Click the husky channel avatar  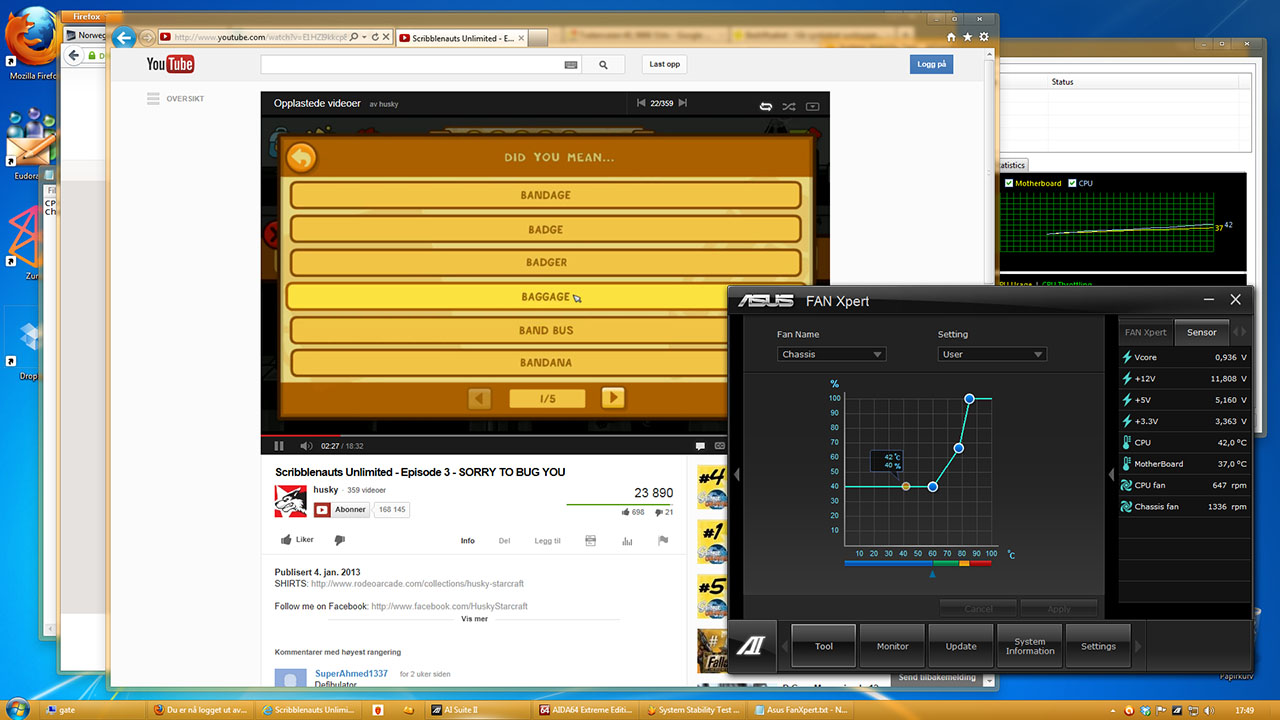(291, 501)
